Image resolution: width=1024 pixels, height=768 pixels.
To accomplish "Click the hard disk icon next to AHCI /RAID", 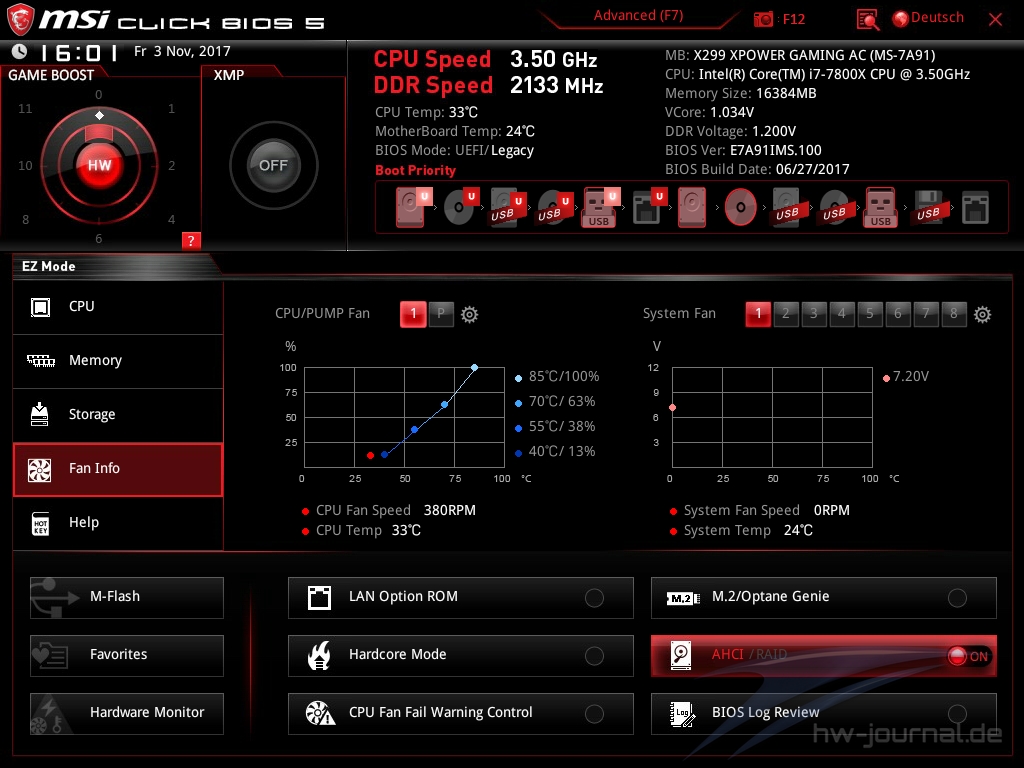I will [680, 655].
